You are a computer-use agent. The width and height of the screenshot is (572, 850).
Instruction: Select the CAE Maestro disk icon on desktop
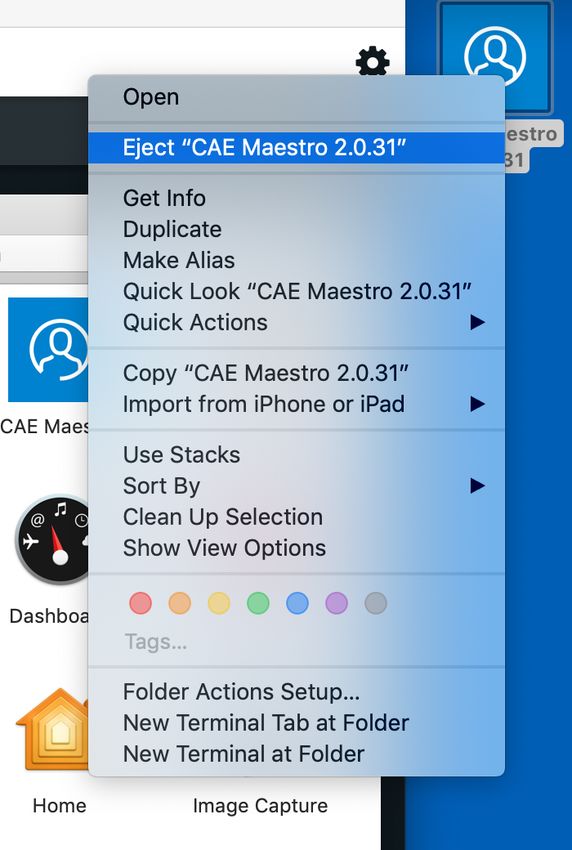coord(494,57)
